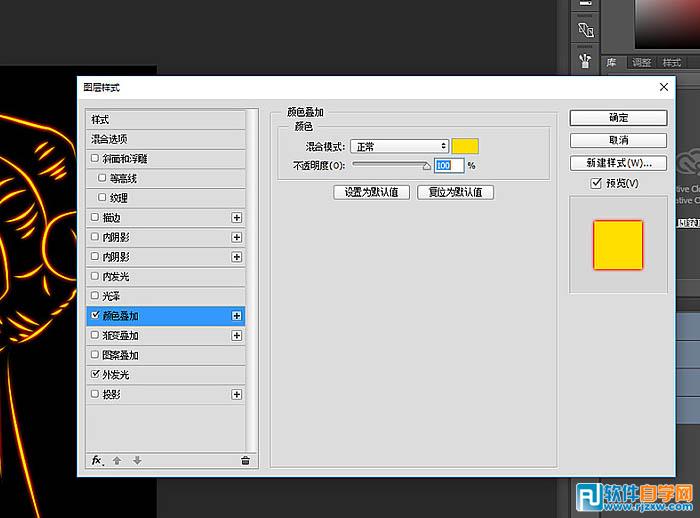This screenshot has height=518, width=700.
Task: Open the 混合模式 dropdown showing 正常
Action: click(399, 146)
